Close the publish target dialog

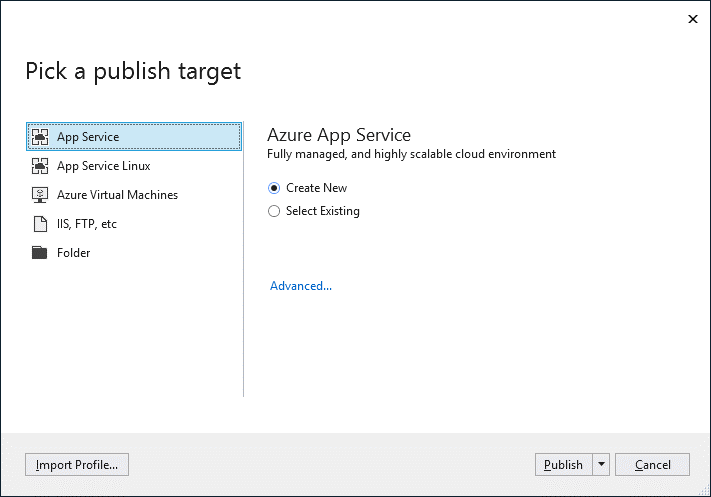click(x=692, y=19)
